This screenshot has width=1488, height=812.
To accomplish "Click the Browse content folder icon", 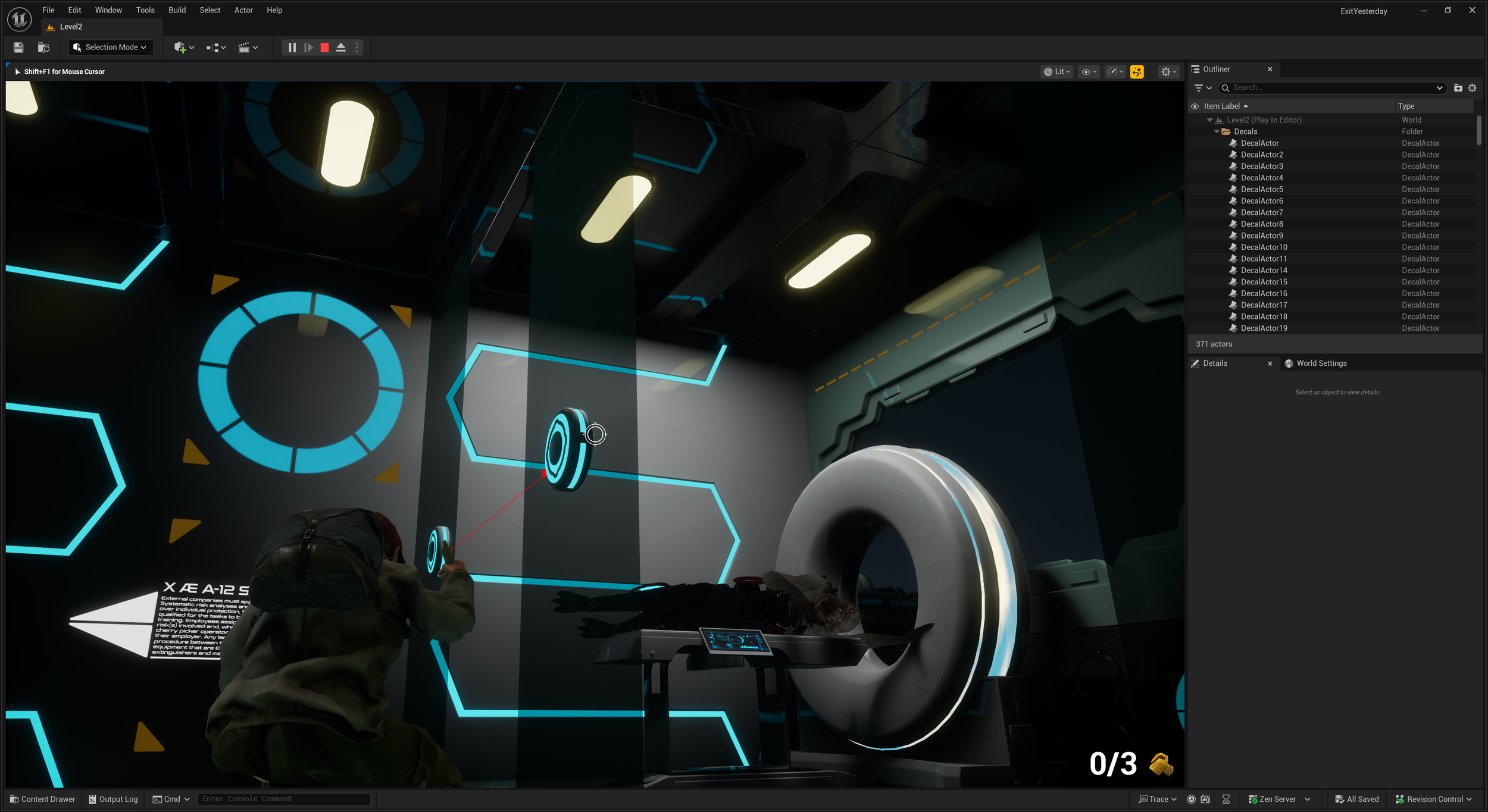I will tap(43, 48).
